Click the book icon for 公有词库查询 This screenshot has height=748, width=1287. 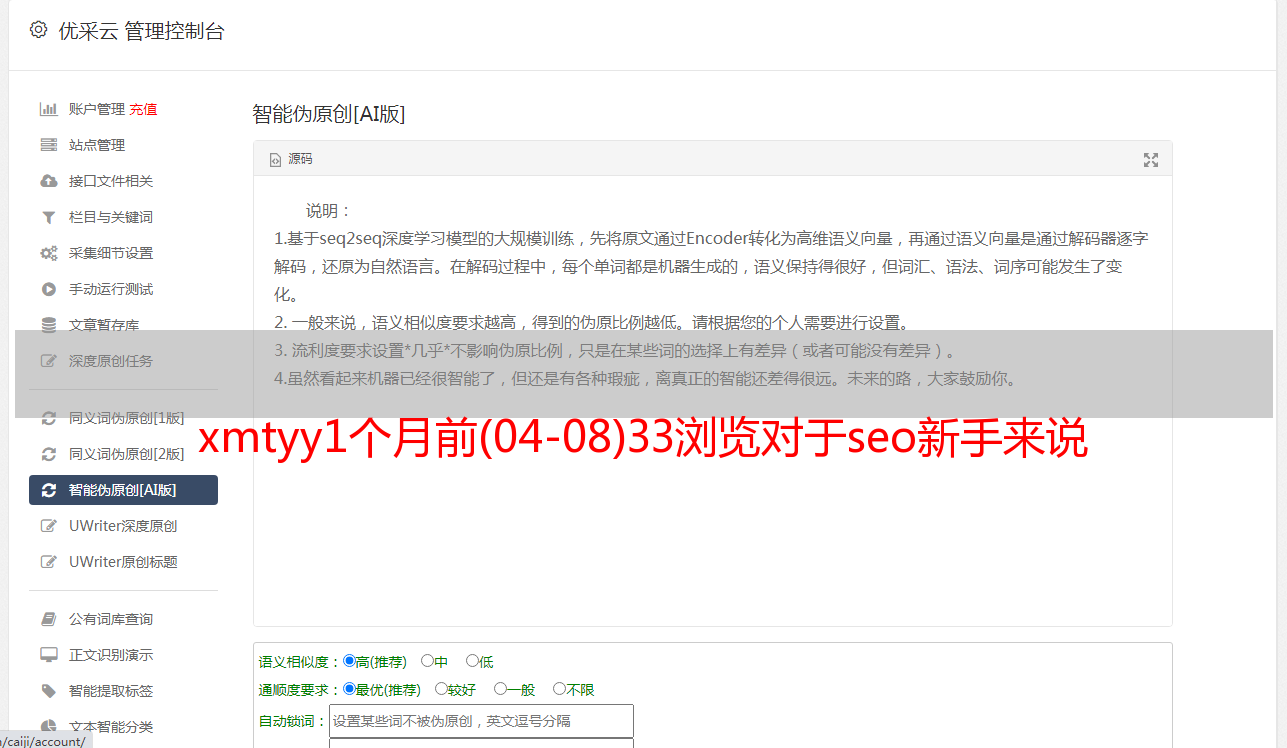point(48,619)
